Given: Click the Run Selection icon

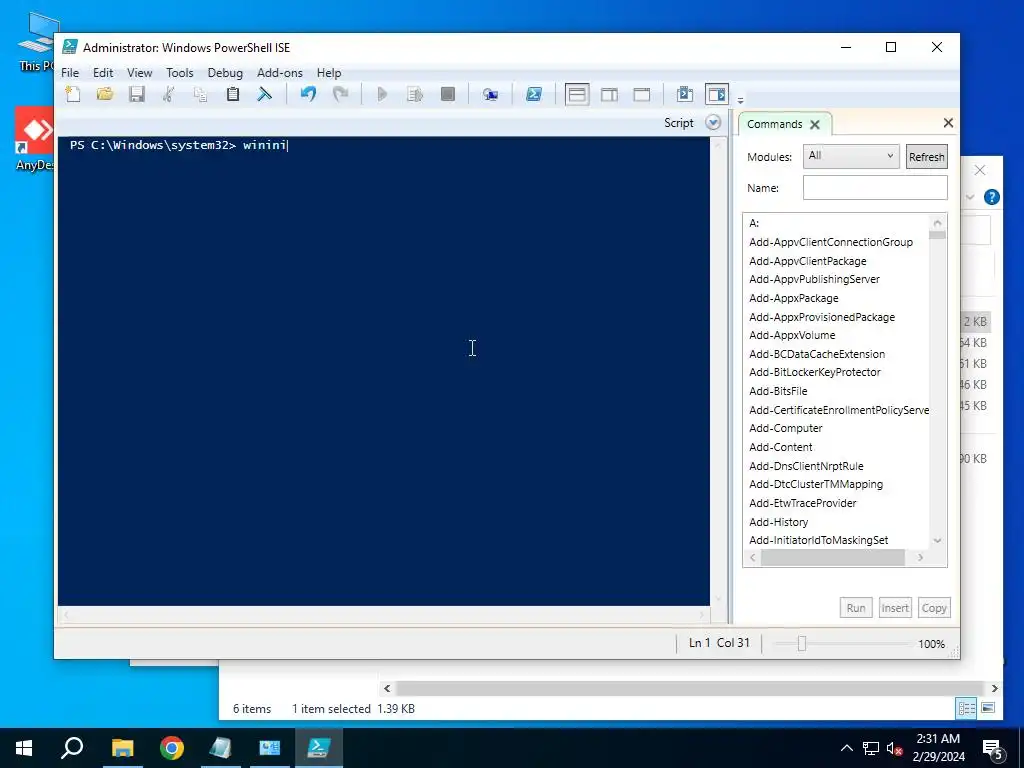Looking at the screenshot, I should [x=415, y=94].
